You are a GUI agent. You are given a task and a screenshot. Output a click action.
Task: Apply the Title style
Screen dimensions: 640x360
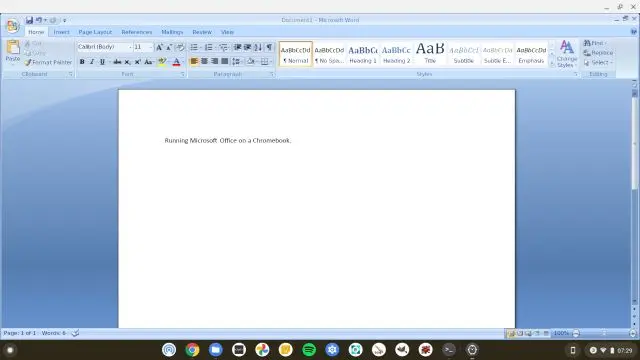point(430,54)
